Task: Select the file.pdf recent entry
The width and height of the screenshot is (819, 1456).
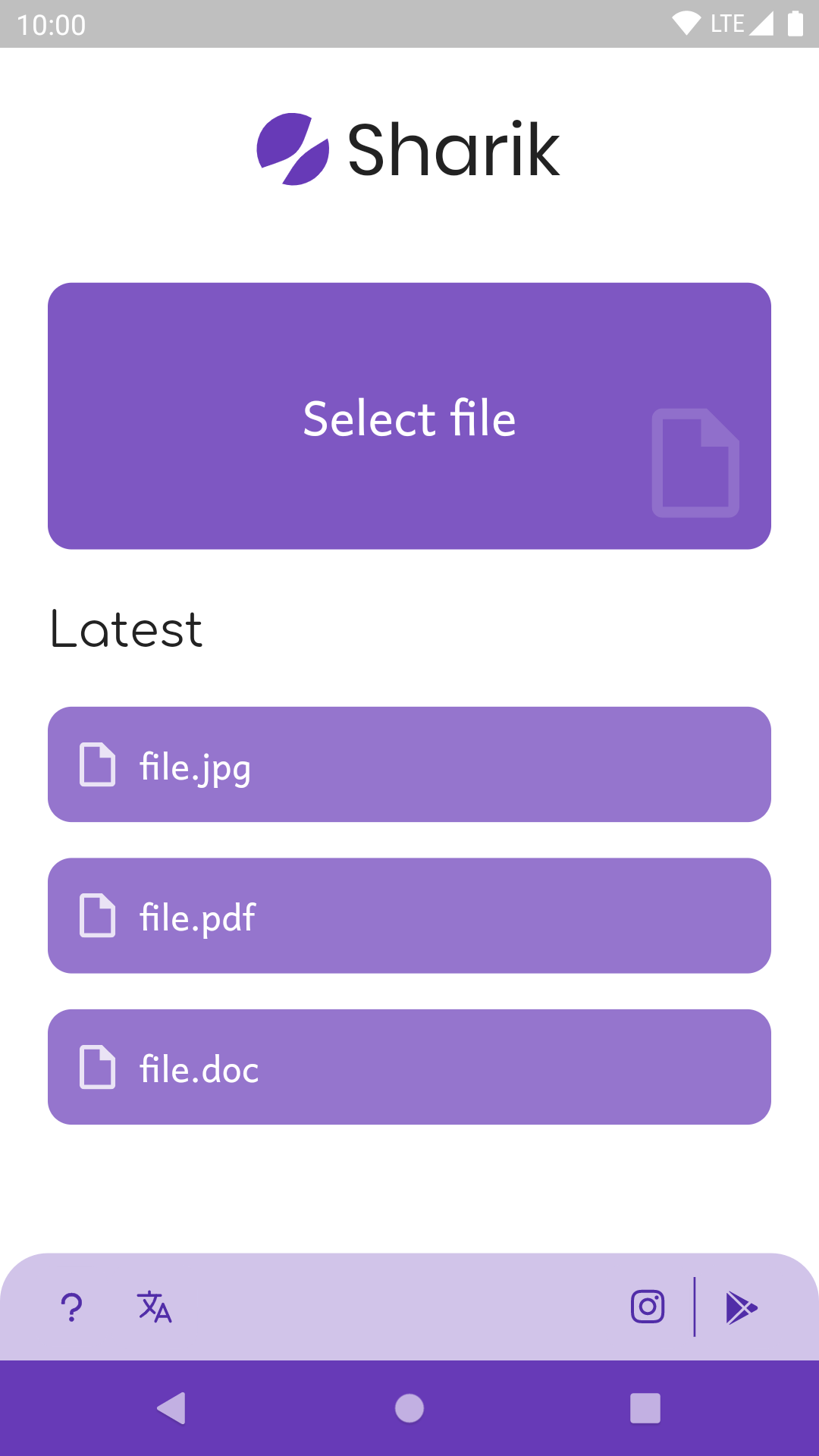Action: pyautogui.click(x=409, y=915)
